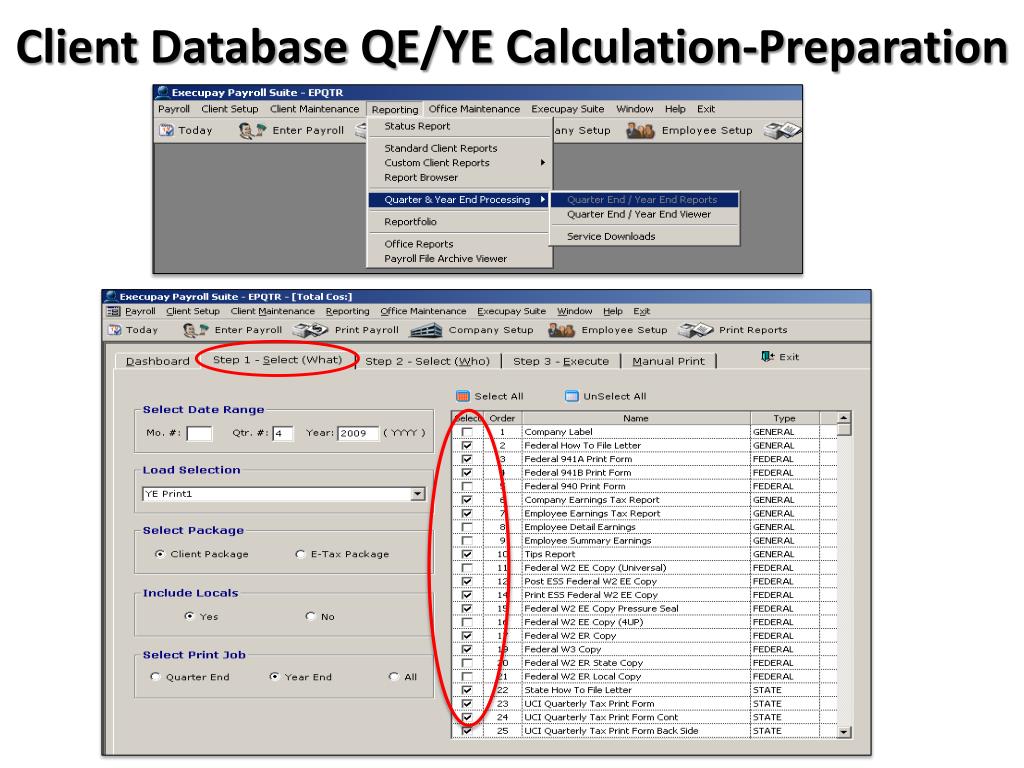Click Enter Payroll icon in upper window

tap(252, 131)
